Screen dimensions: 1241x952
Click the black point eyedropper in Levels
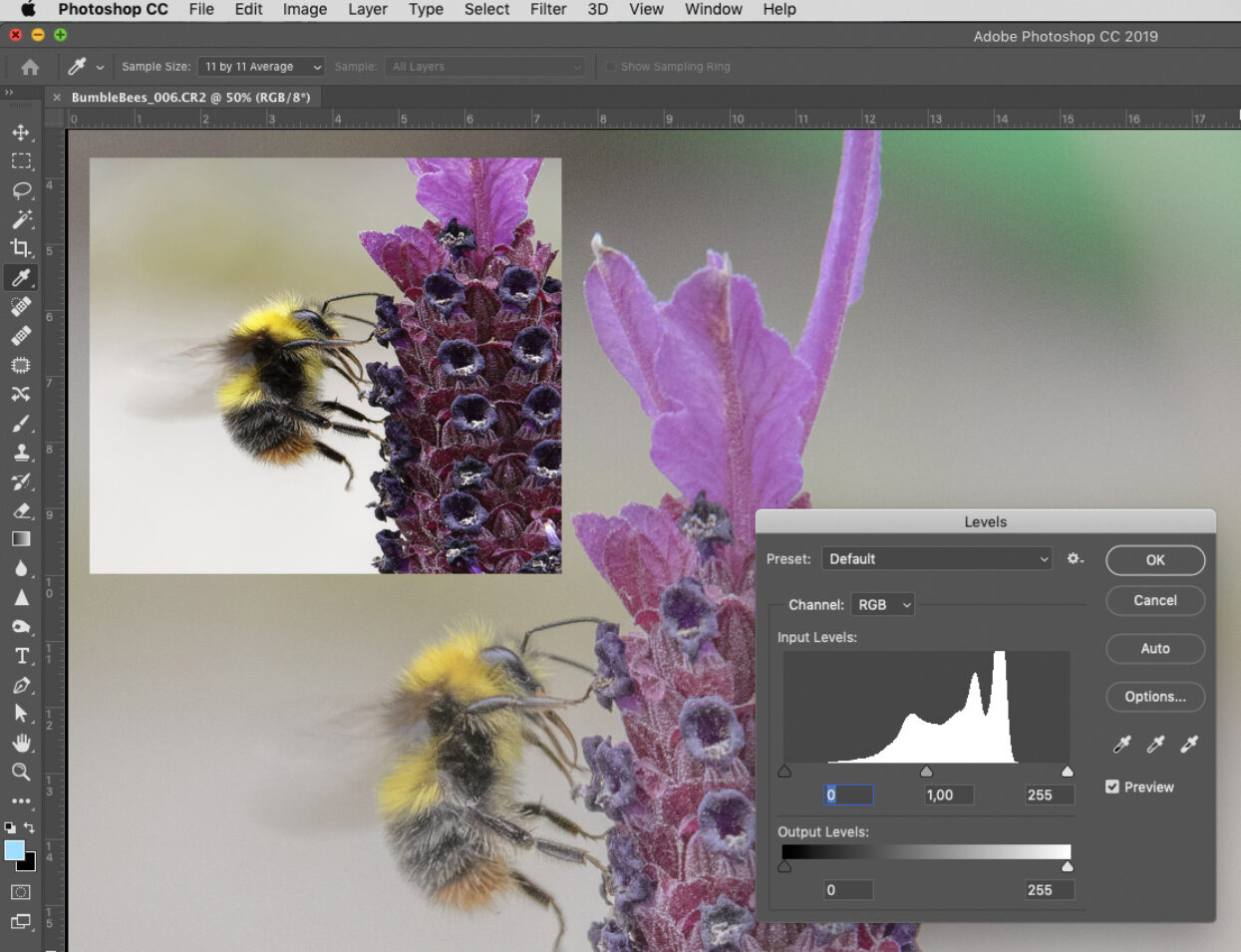1121,745
